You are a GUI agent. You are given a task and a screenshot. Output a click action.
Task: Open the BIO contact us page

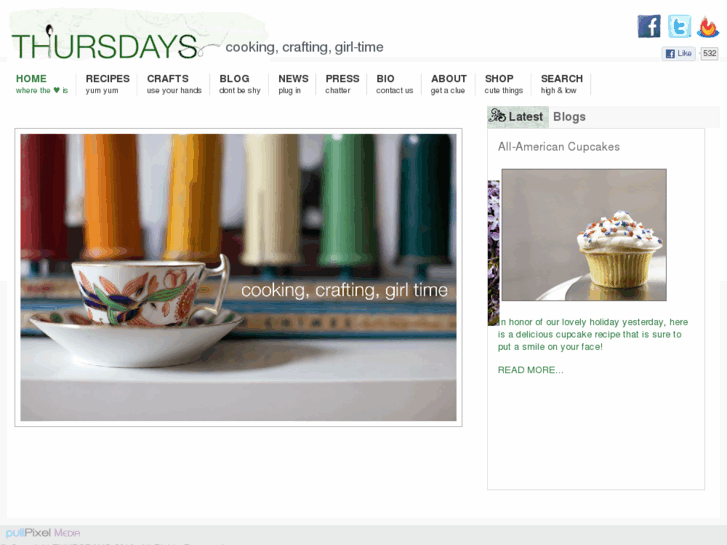pos(394,84)
